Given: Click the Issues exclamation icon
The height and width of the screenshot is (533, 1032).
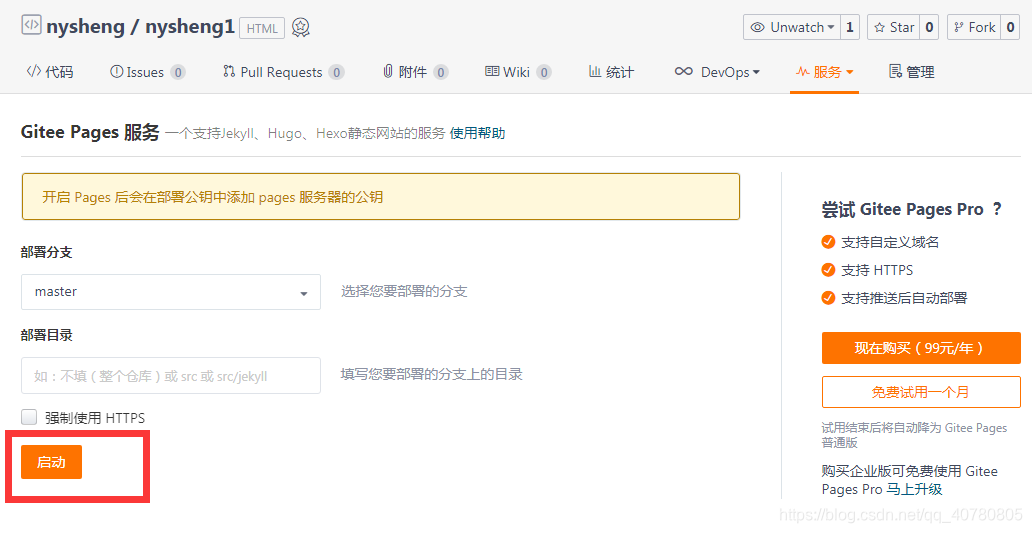Looking at the screenshot, I should click(x=116, y=71).
